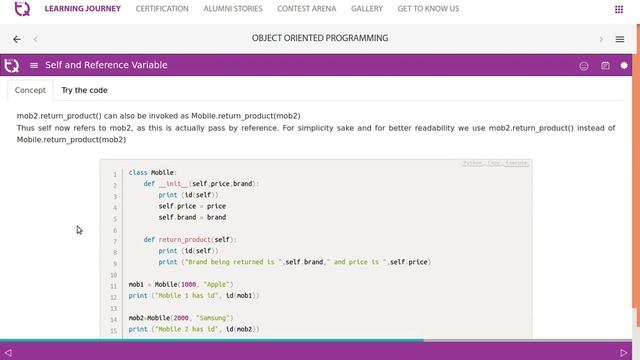Open Certification page
The height and width of the screenshot is (360, 640).
pyautogui.click(x=162, y=9)
